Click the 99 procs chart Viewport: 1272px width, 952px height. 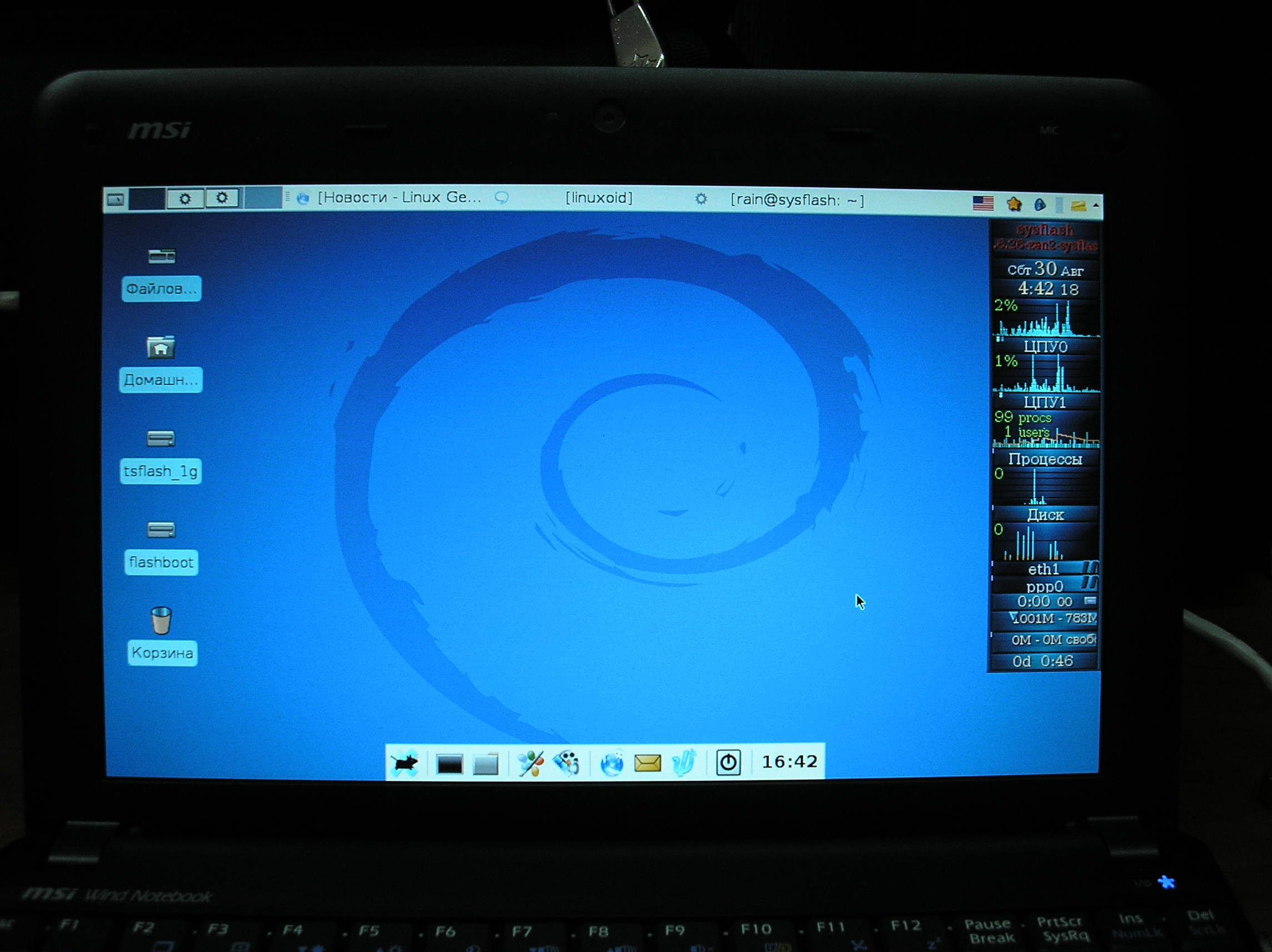click(x=1046, y=429)
